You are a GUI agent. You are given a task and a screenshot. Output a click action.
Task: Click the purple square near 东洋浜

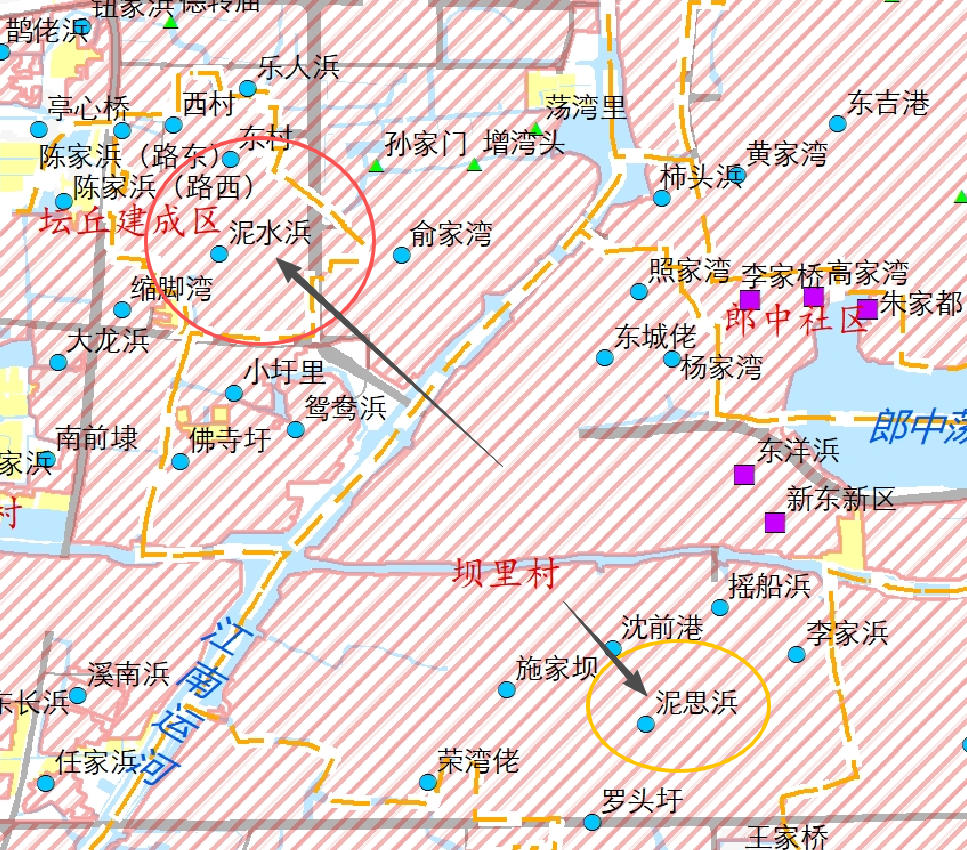tap(743, 474)
